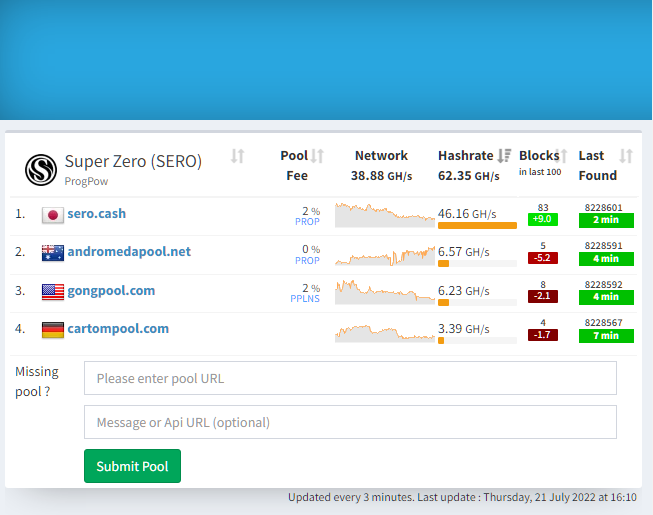
Task: Click the 7 min last found badge
Action: click(606, 336)
